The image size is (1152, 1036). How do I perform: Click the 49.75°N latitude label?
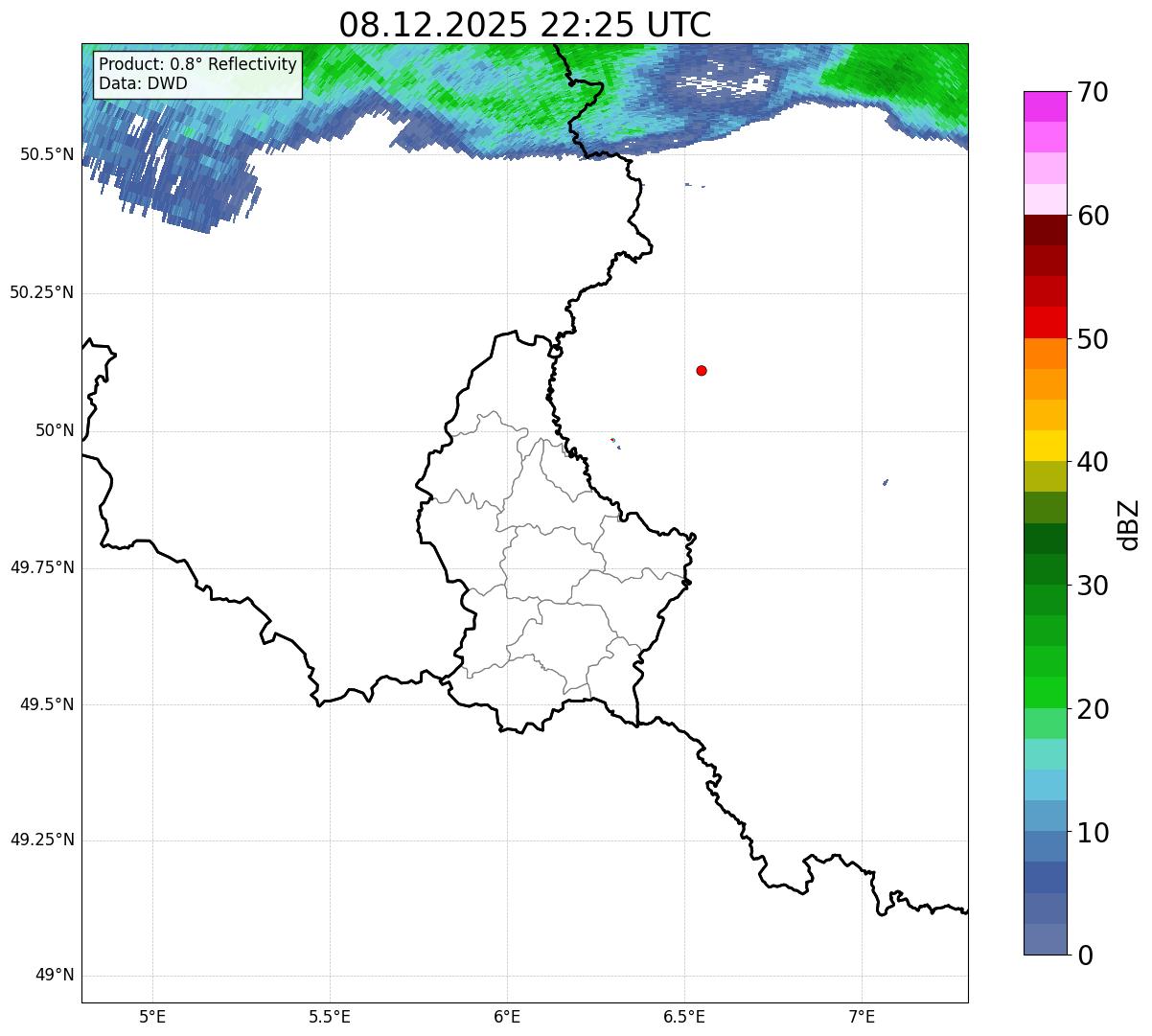pos(41,567)
